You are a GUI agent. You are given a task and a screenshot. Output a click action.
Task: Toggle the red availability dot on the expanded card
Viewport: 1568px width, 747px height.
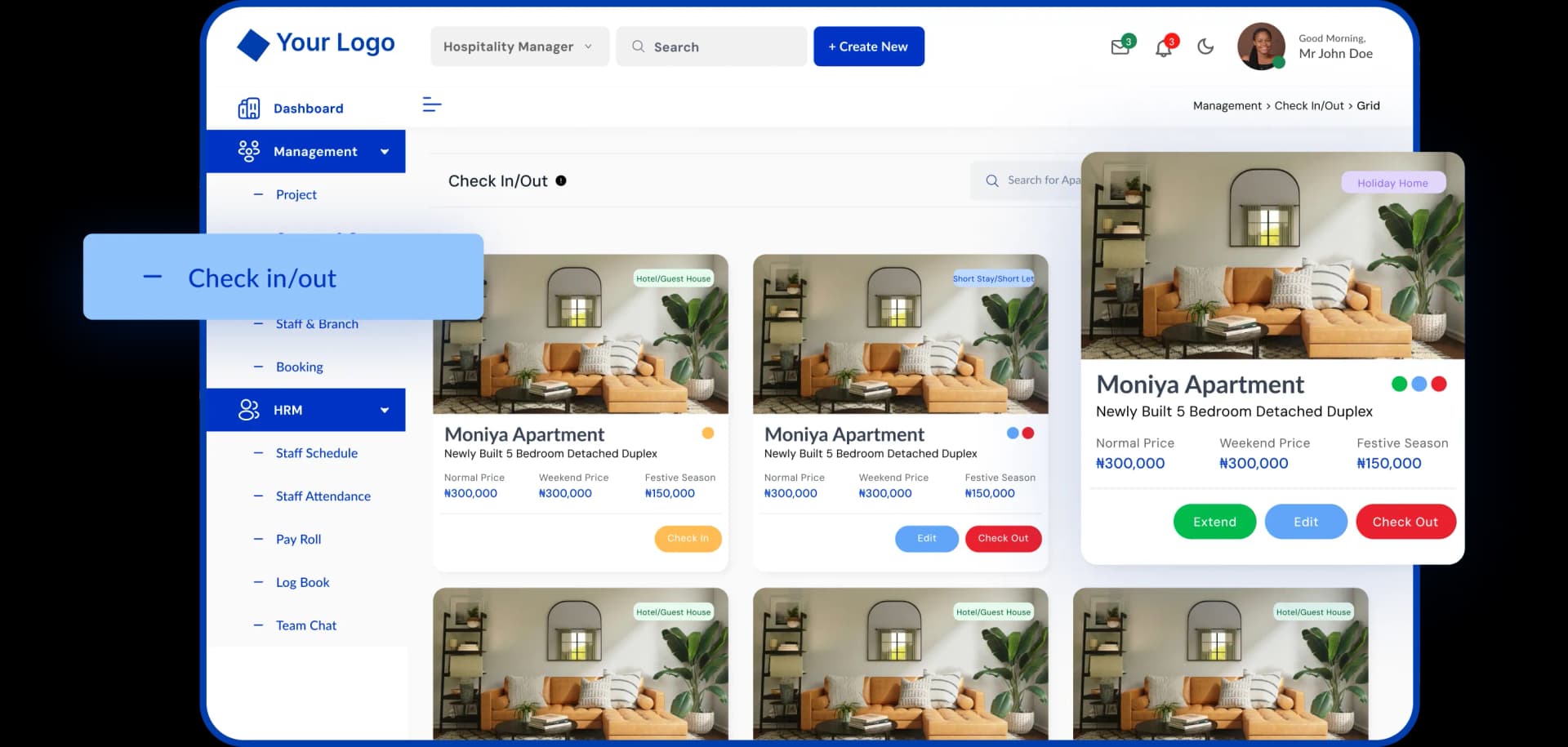click(1439, 383)
